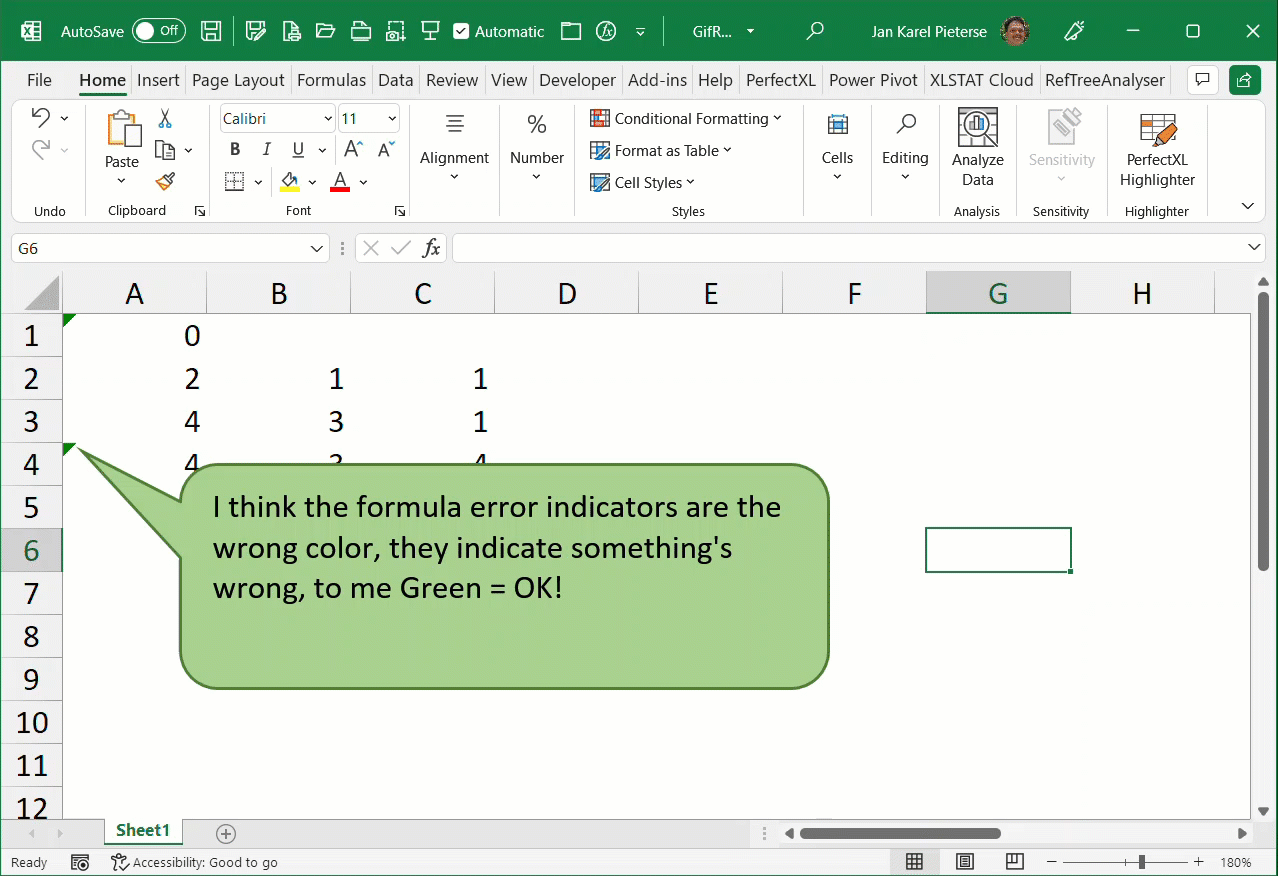This screenshot has height=876, width=1278.
Task: Click the Sheet1 tab
Action: click(x=142, y=830)
